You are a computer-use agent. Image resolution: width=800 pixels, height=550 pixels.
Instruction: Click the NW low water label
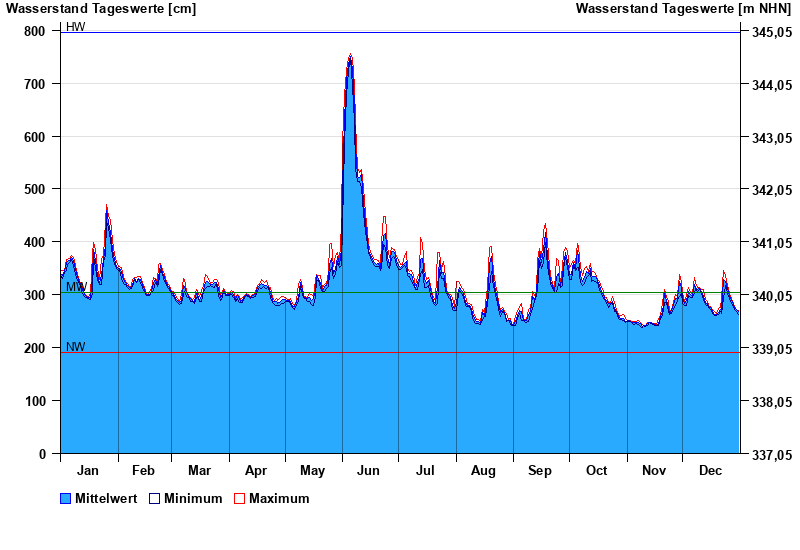[76, 347]
